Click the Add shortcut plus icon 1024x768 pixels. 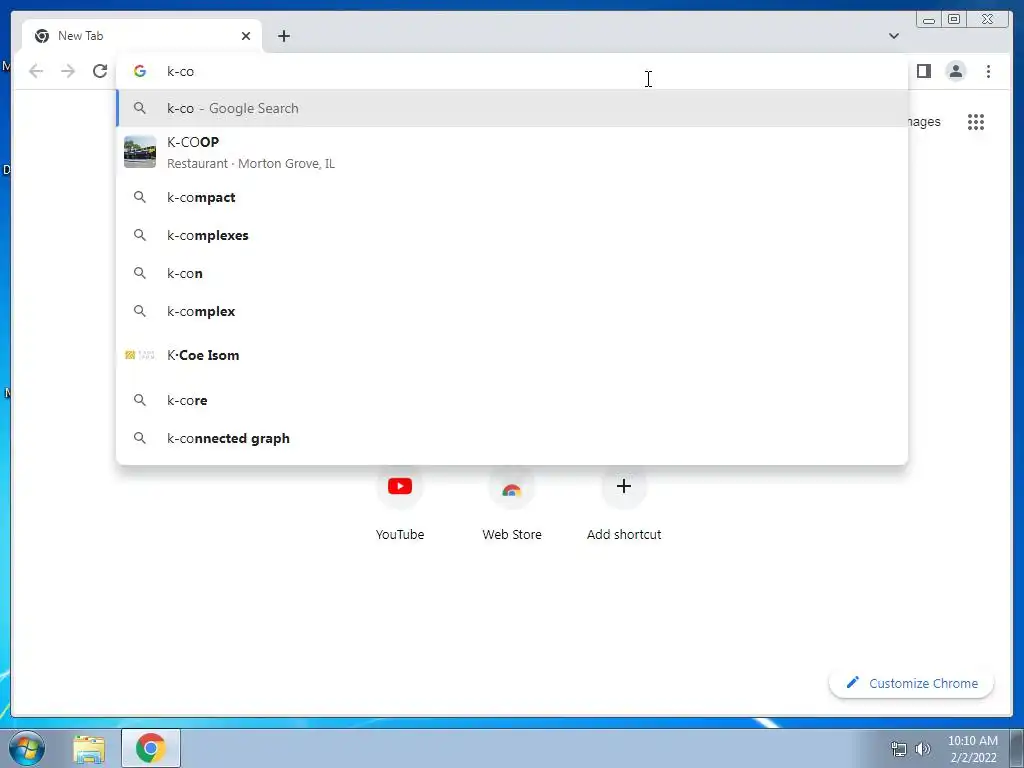[x=624, y=486]
